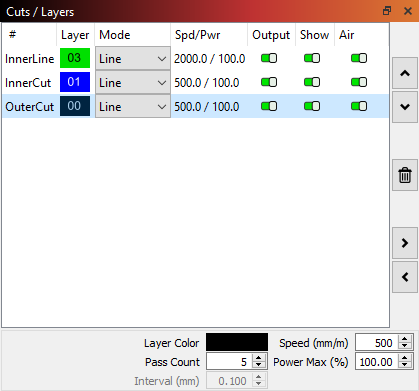Click the Air column header

click(x=361, y=35)
